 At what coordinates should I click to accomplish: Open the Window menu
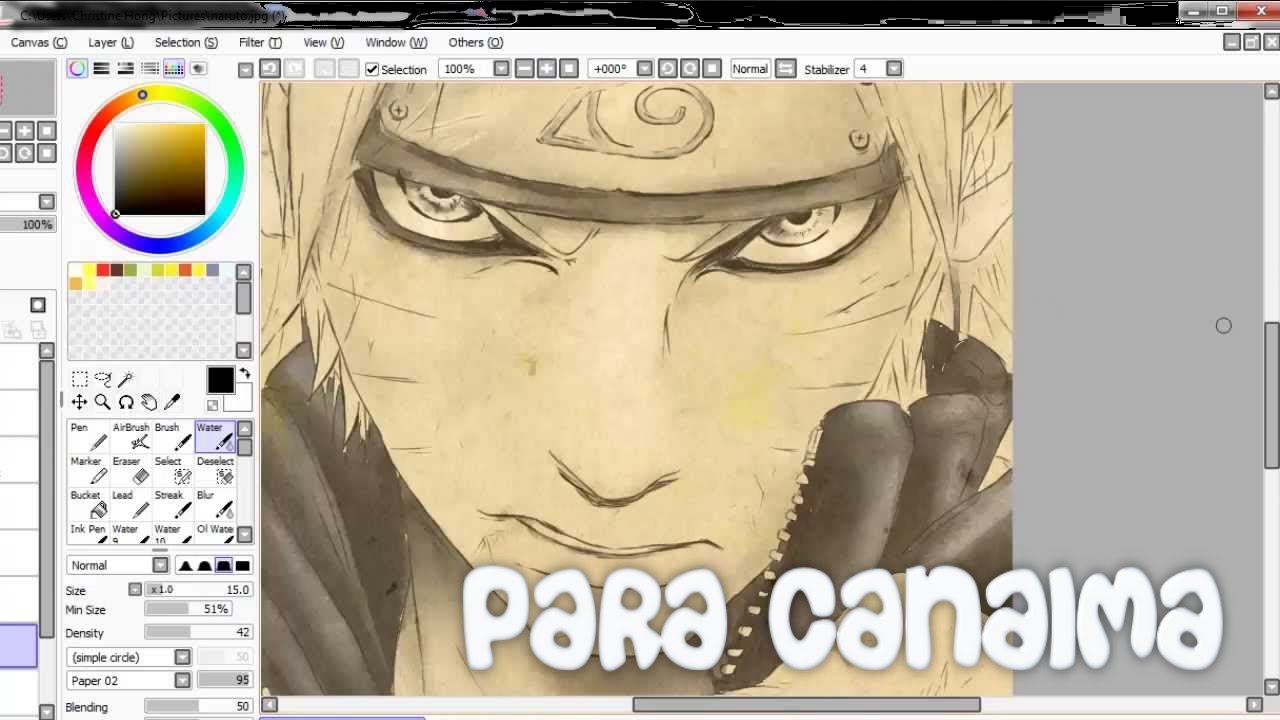pos(396,42)
